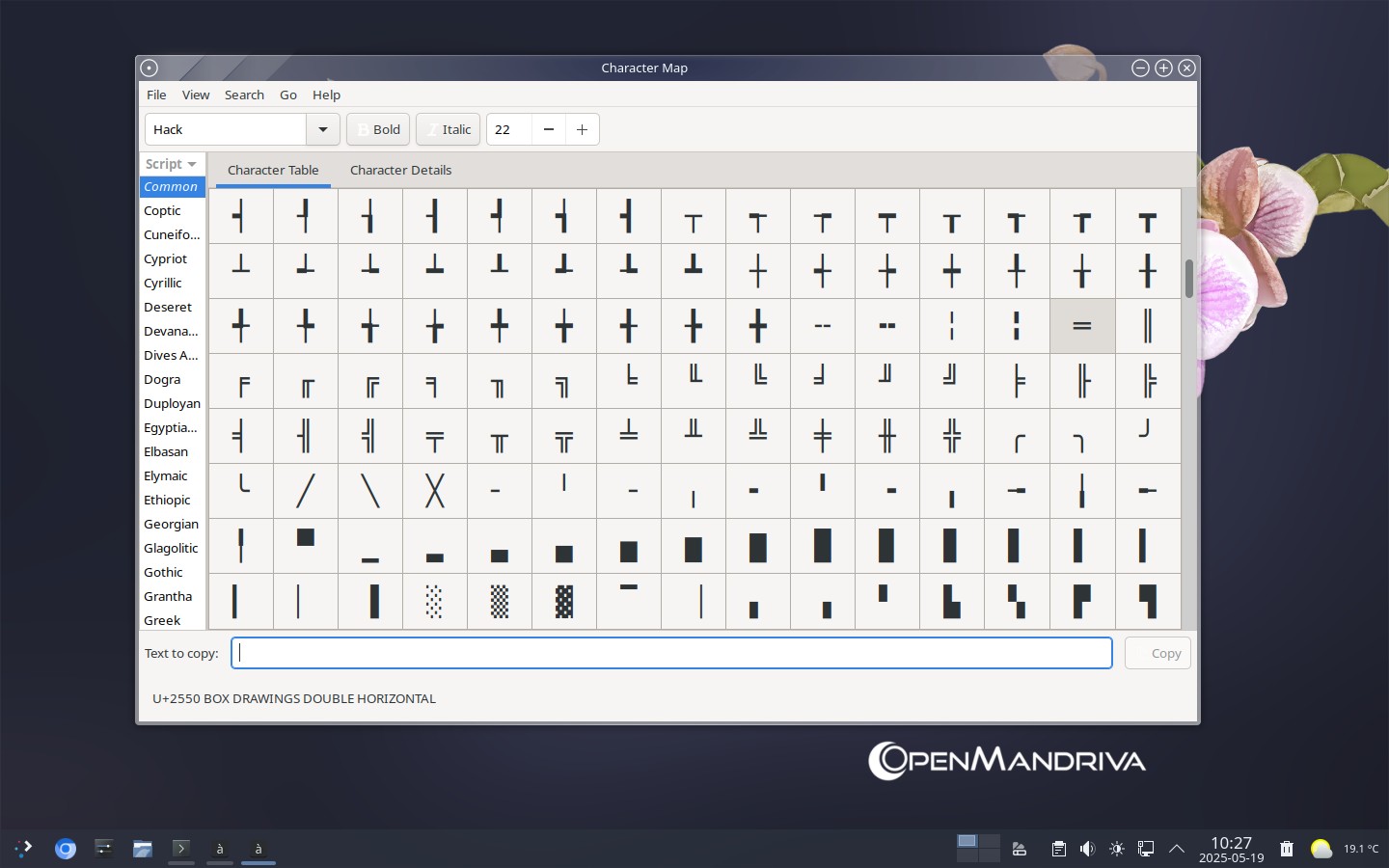Open the trash icon in the taskbar

click(1286, 849)
